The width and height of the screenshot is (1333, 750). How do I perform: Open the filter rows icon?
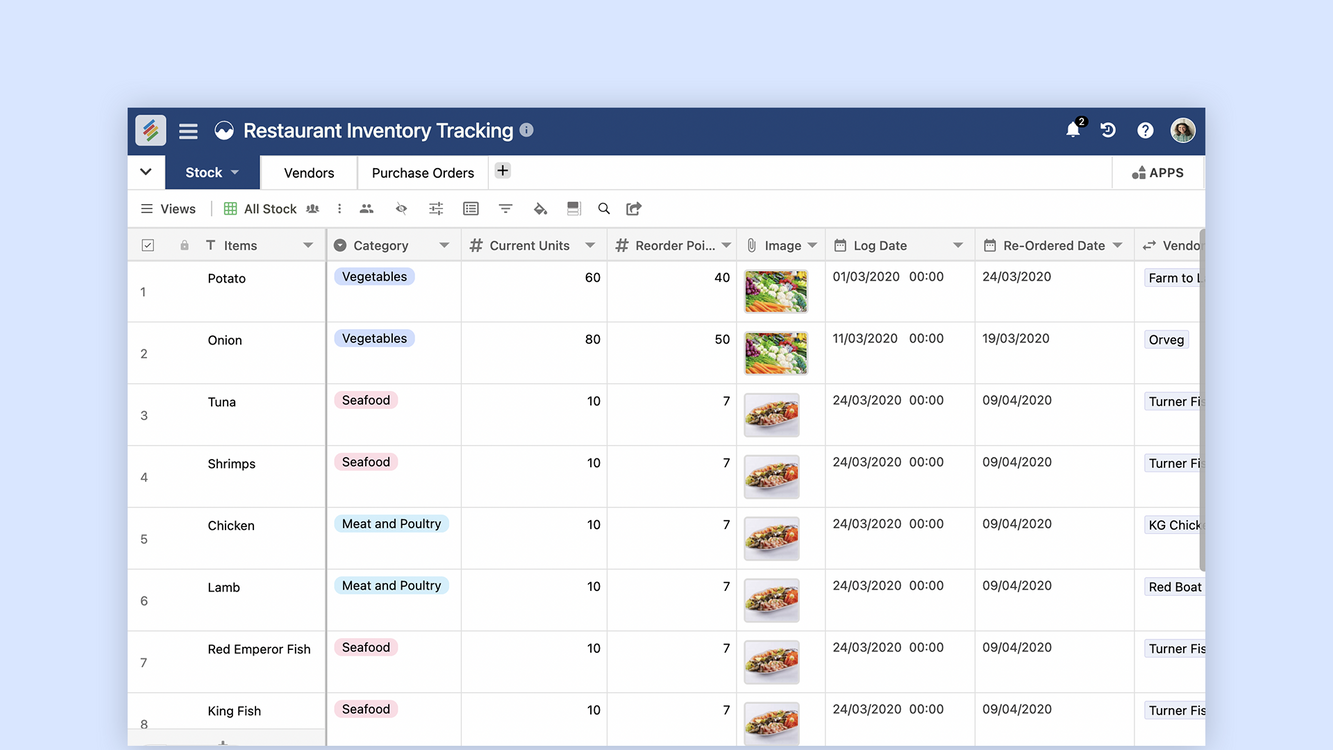tap(506, 209)
